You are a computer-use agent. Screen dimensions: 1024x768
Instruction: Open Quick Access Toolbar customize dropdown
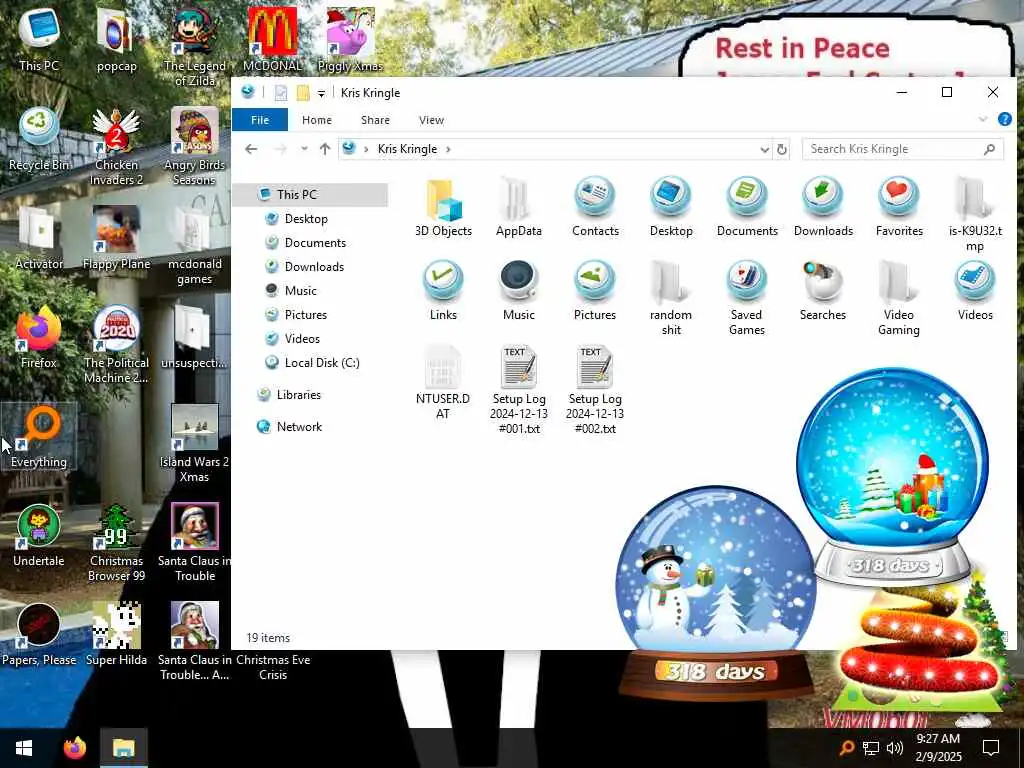[x=321, y=93]
